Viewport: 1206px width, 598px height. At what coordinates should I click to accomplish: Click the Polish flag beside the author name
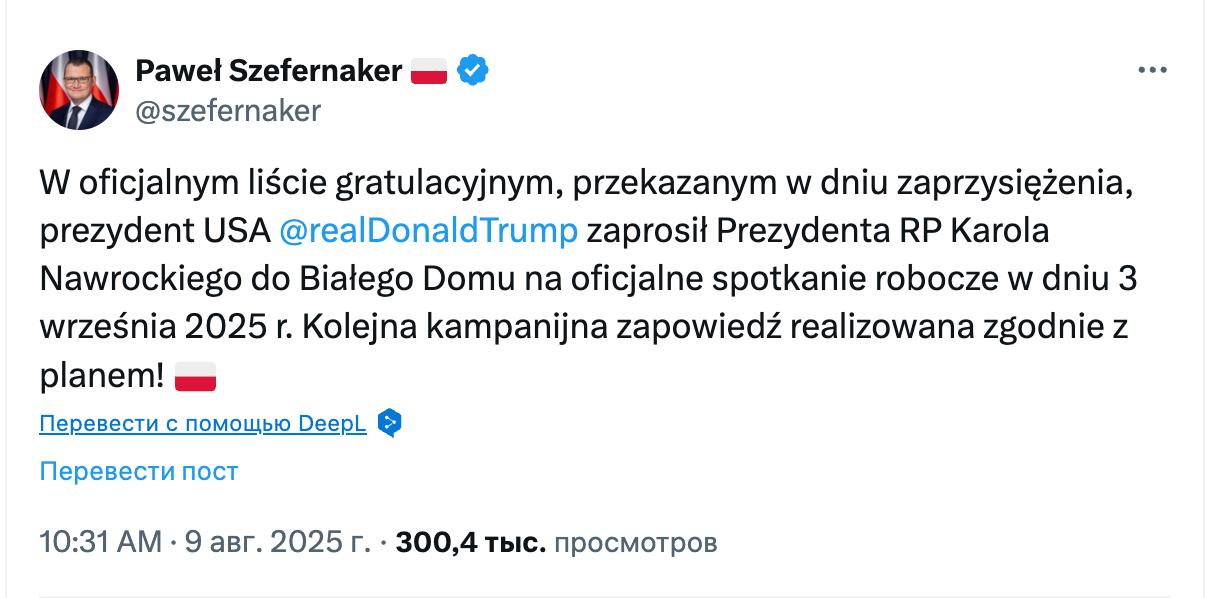point(429,72)
